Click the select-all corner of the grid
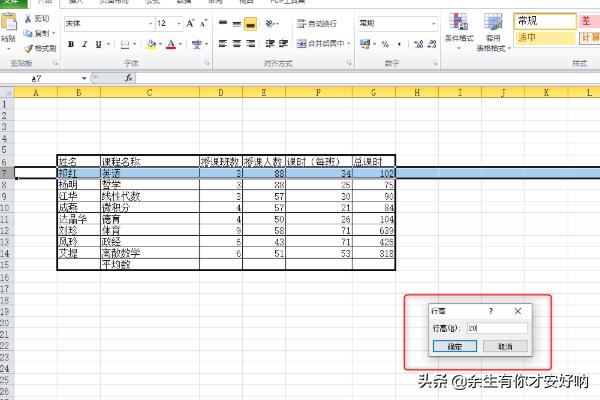This screenshot has height=400, width=600. point(7,92)
